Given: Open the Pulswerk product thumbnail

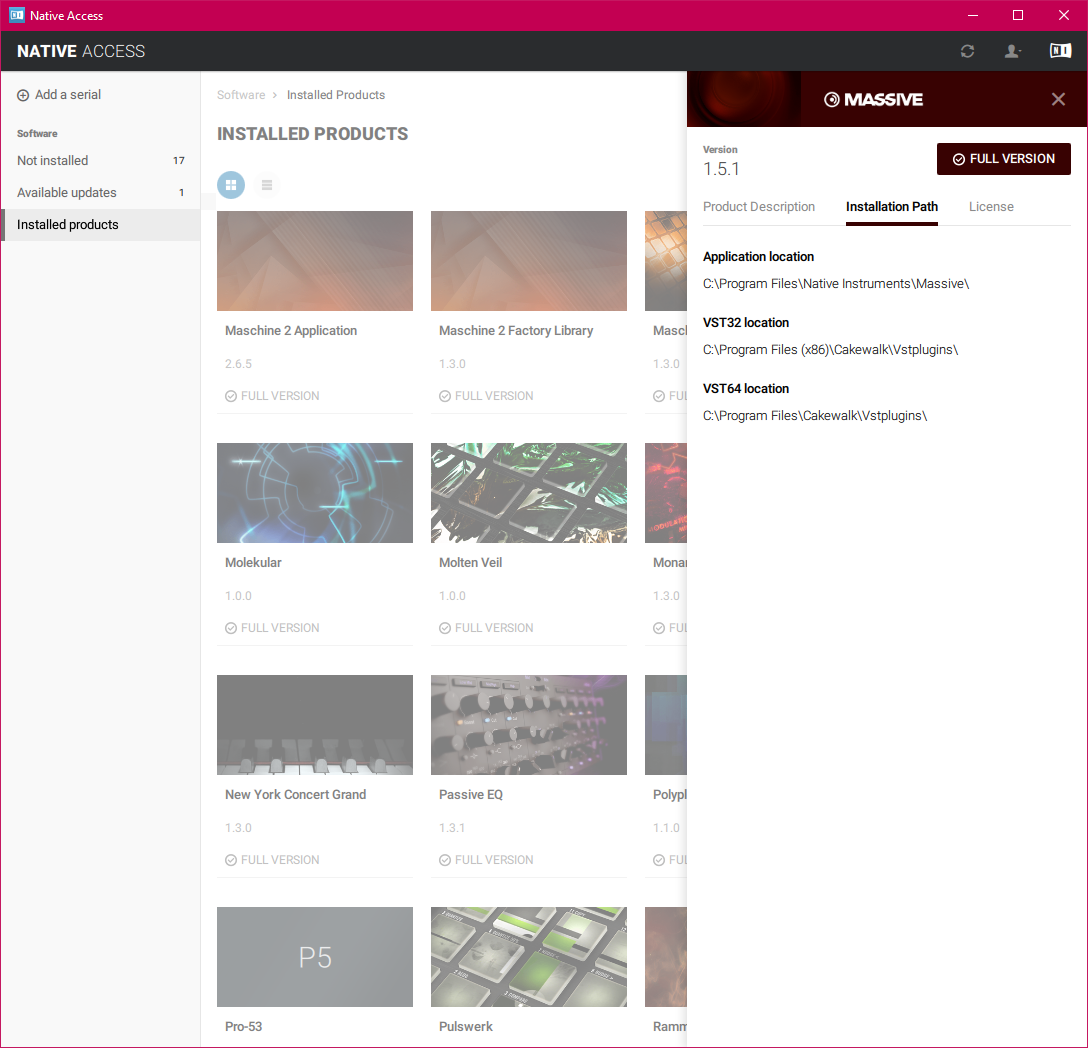Looking at the screenshot, I should tap(529, 956).
